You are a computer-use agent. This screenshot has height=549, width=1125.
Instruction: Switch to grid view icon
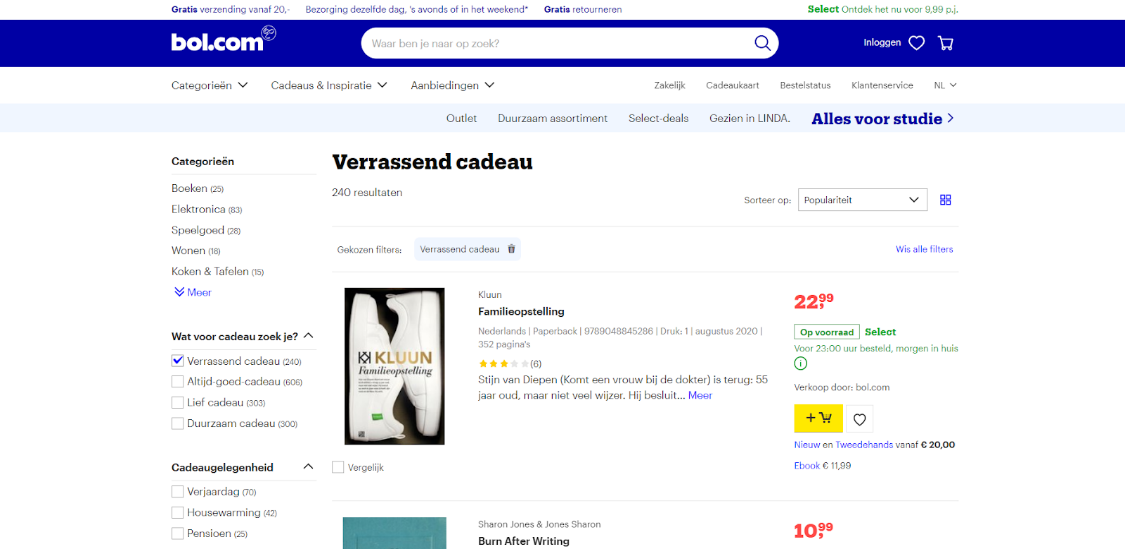coord(946,200)
